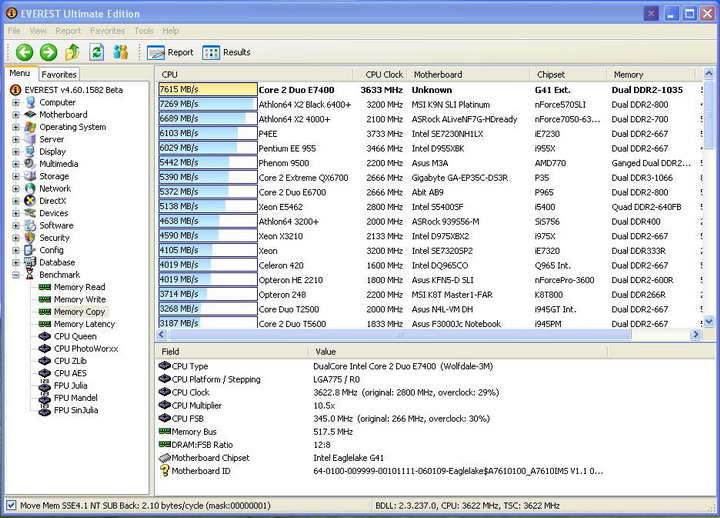
Task: Refresh the page with the refresh icon
Action: click(96, 52)
